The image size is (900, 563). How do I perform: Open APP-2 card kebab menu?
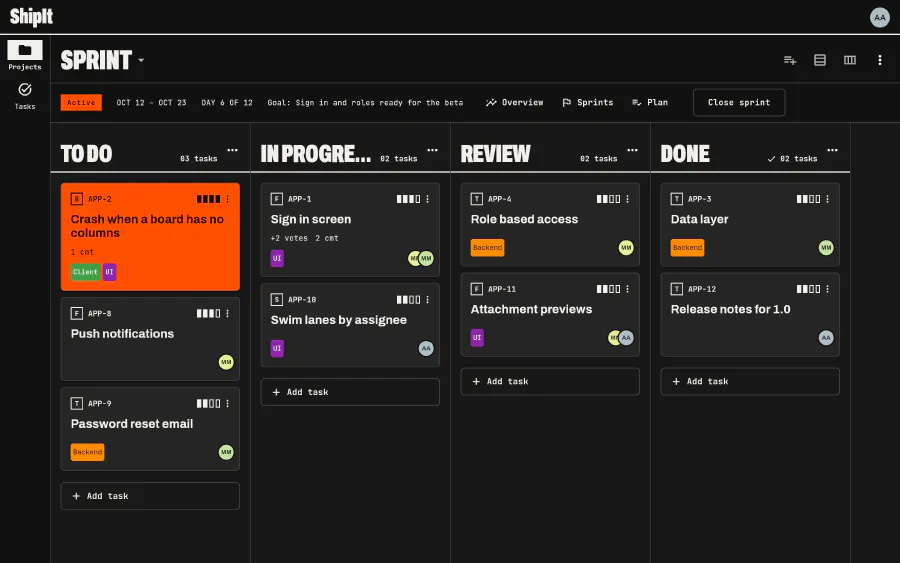228,199
